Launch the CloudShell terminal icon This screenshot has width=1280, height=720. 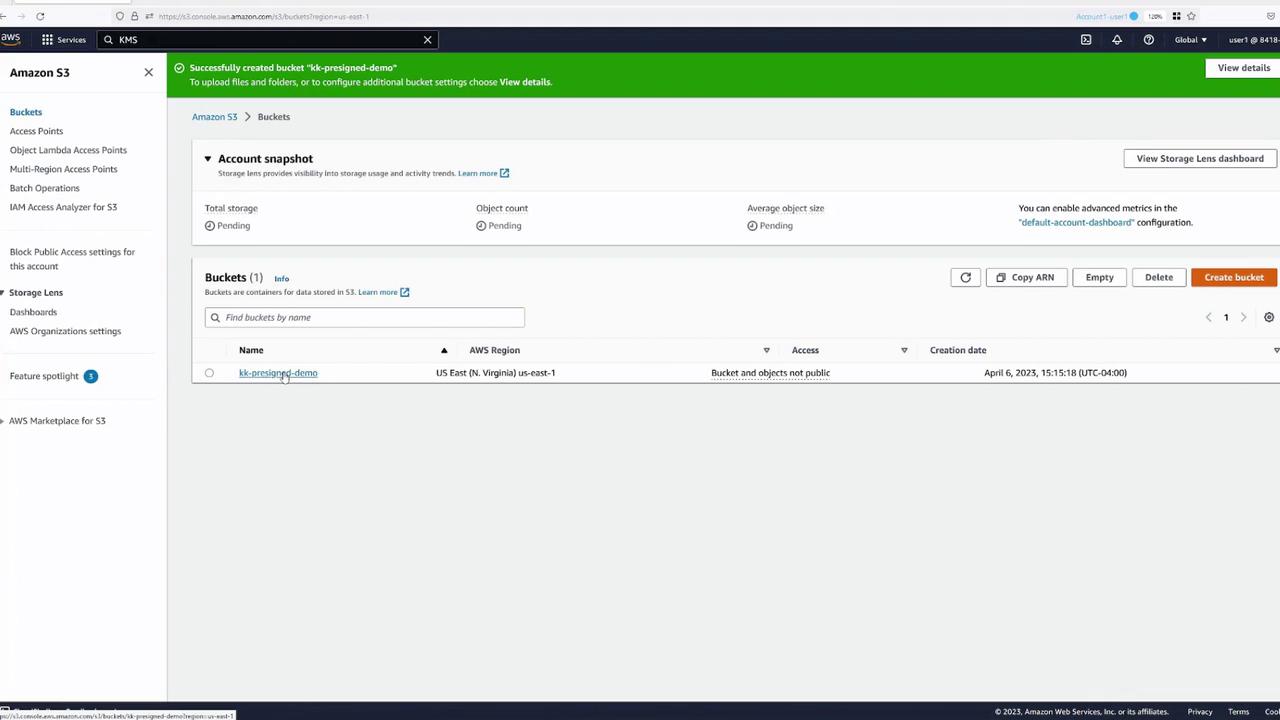pos(1086,40)
